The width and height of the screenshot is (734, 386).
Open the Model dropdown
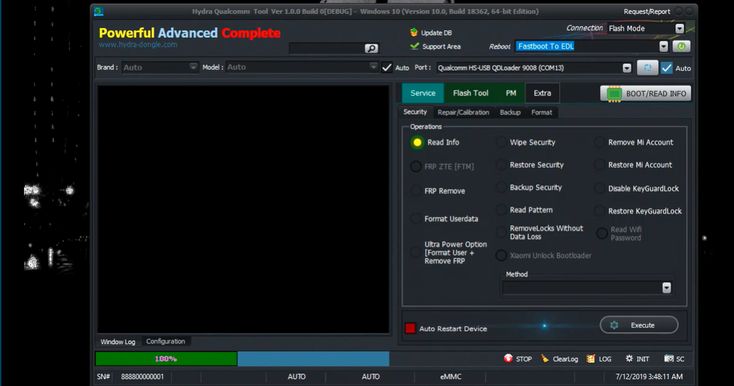point(373,67)
